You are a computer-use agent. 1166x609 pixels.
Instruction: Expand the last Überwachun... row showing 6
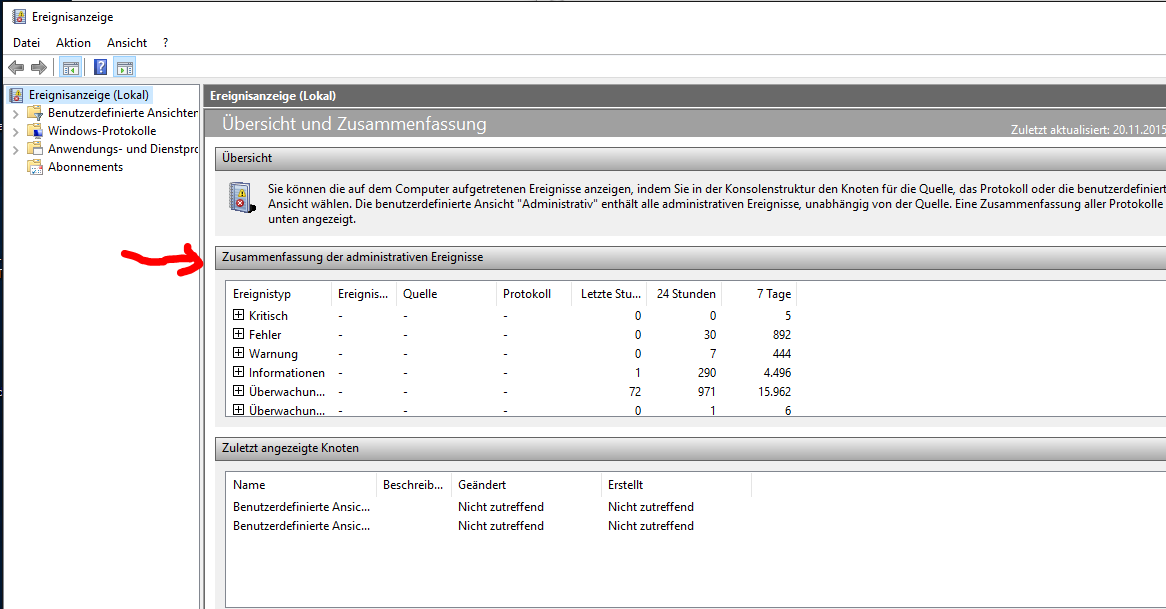coord(238,410)
